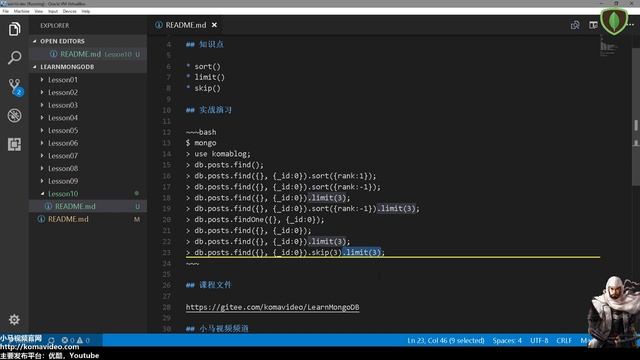The width and height of the screenshot is (640, 360).
Task: Open the Explorer view in activity bar
Action: 14,29
